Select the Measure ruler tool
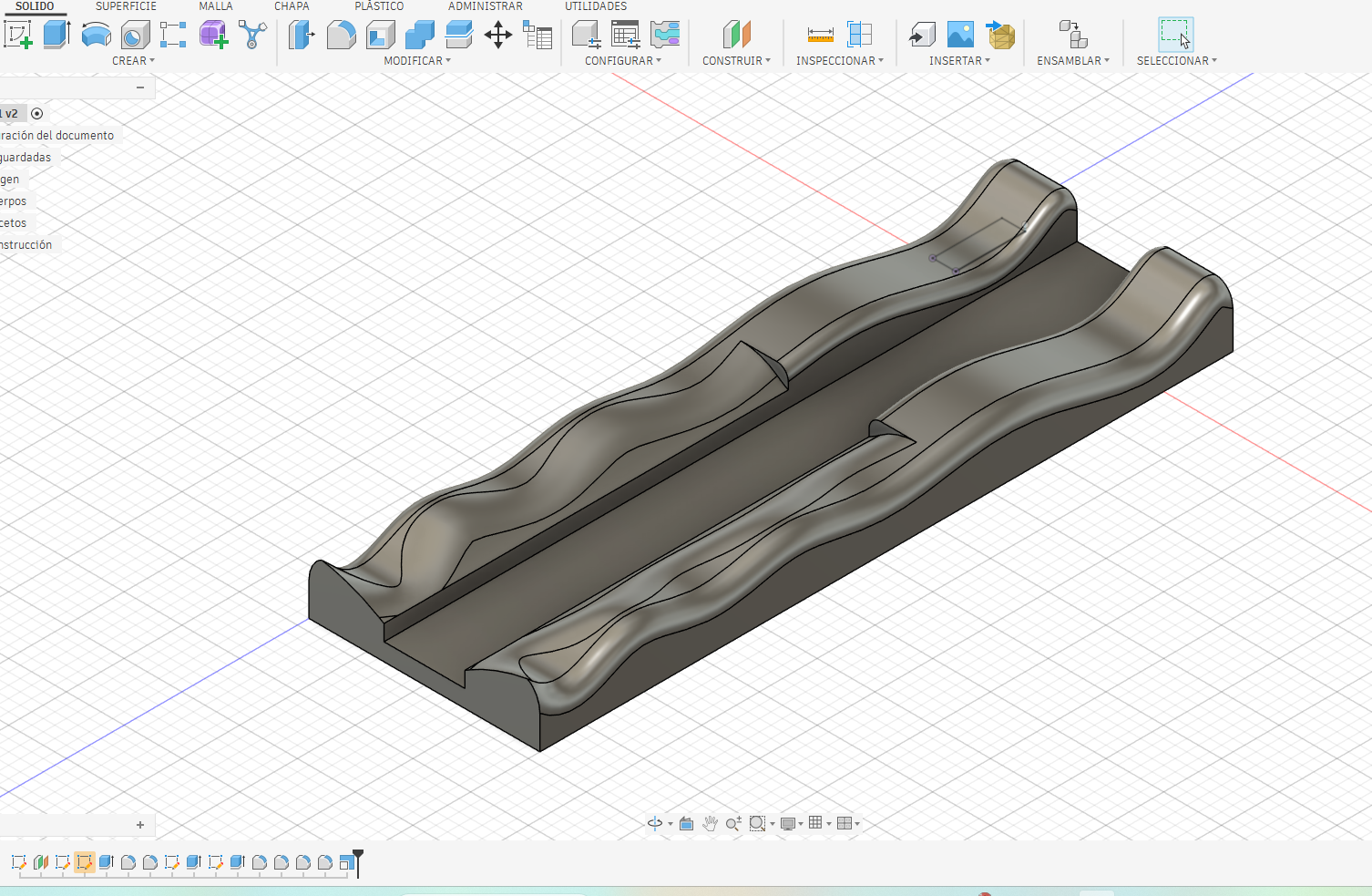Screen dimensions: 1372x896 point(820,35)
